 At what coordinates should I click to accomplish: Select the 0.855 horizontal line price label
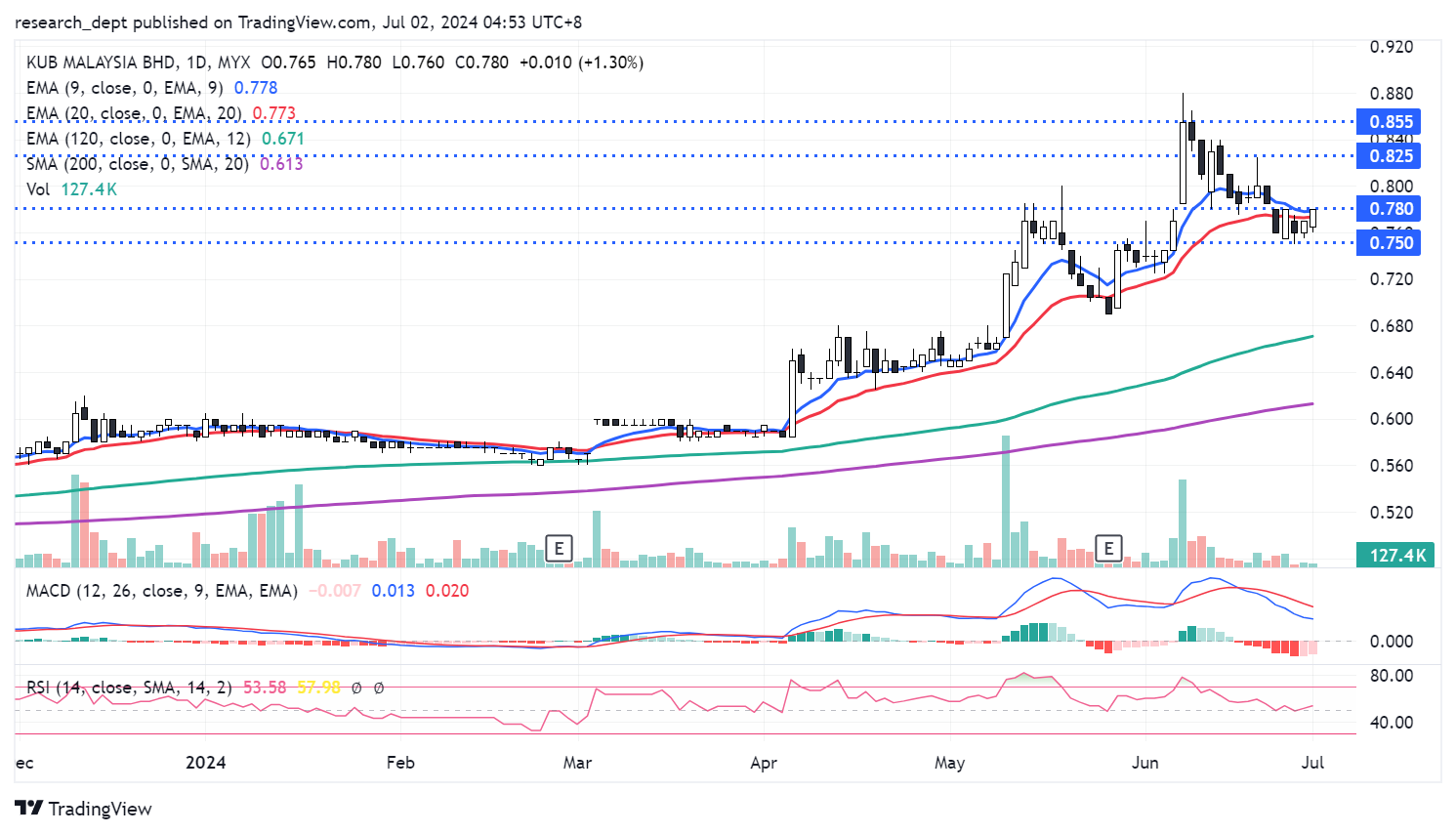click(1390, 122)
